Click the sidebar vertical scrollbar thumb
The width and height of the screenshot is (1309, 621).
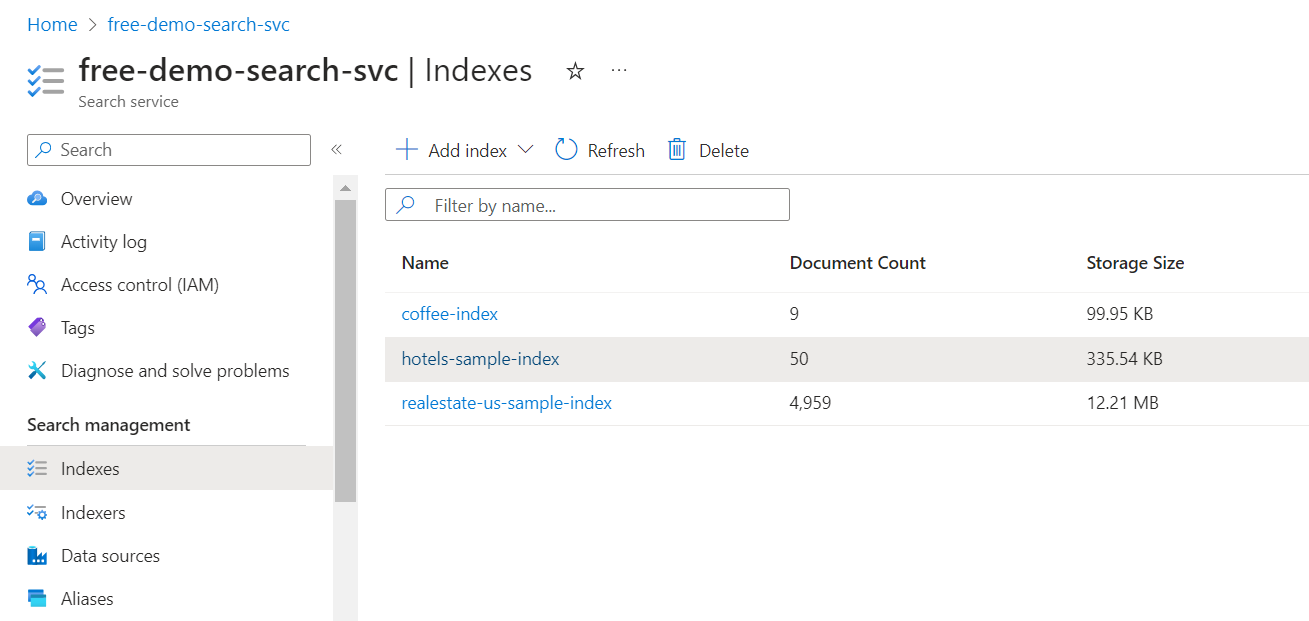pos(345,350)
